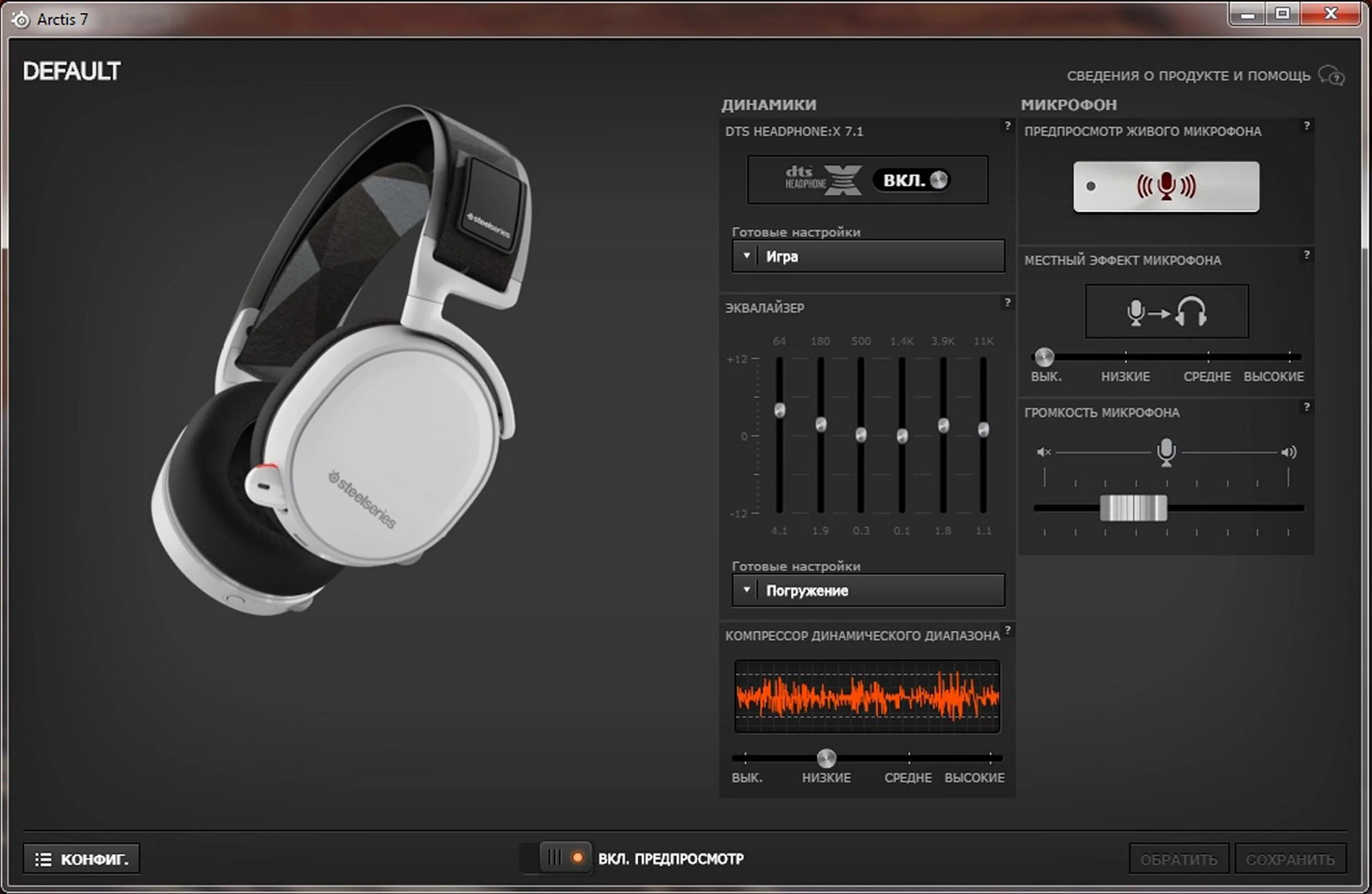Open the КОНФИГ. configurations list

point(81,859)
